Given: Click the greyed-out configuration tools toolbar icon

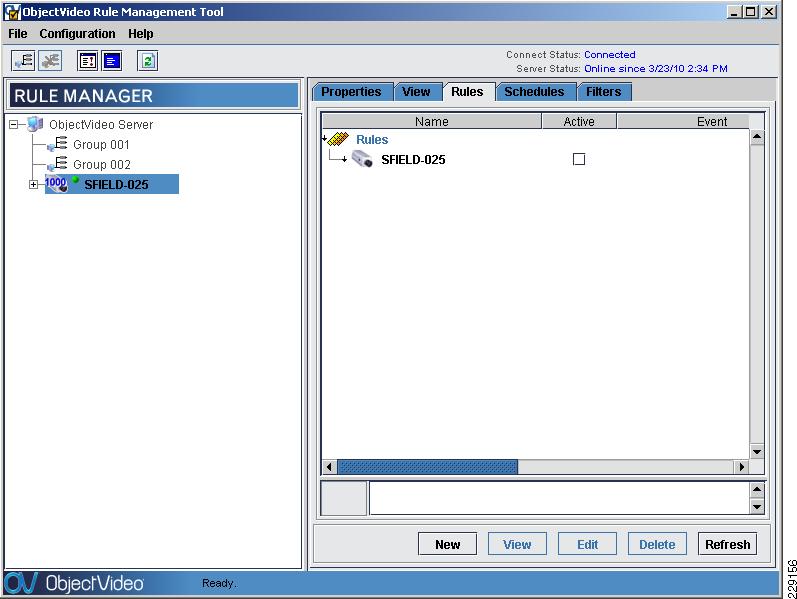Looking at the screenshot, I should 50,61.
